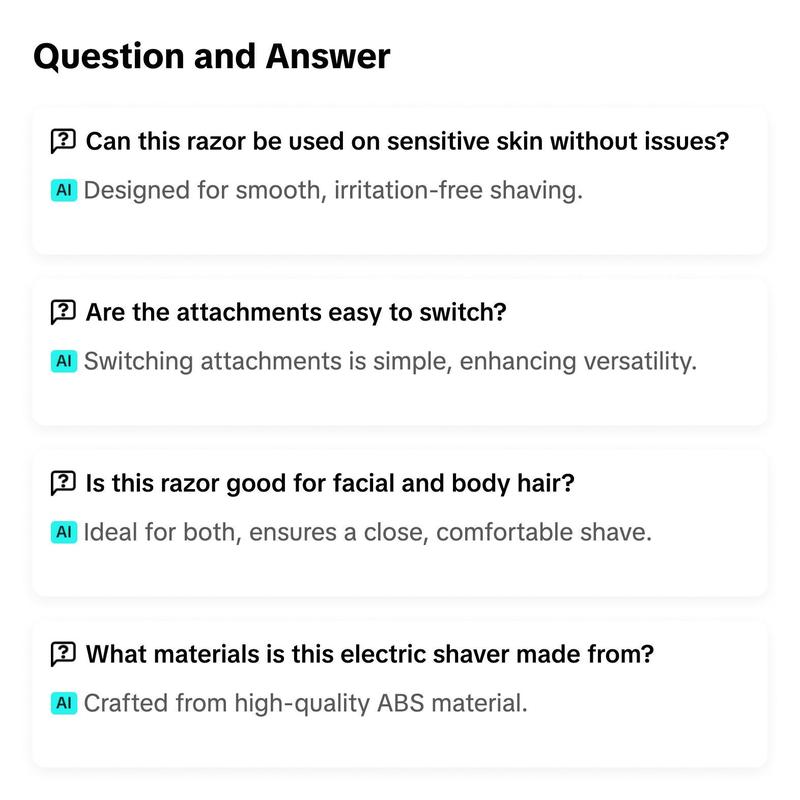Click the question icon beside materials question
Screen dimensions: 800x800
pyautogui.click(x=63, y=654)
